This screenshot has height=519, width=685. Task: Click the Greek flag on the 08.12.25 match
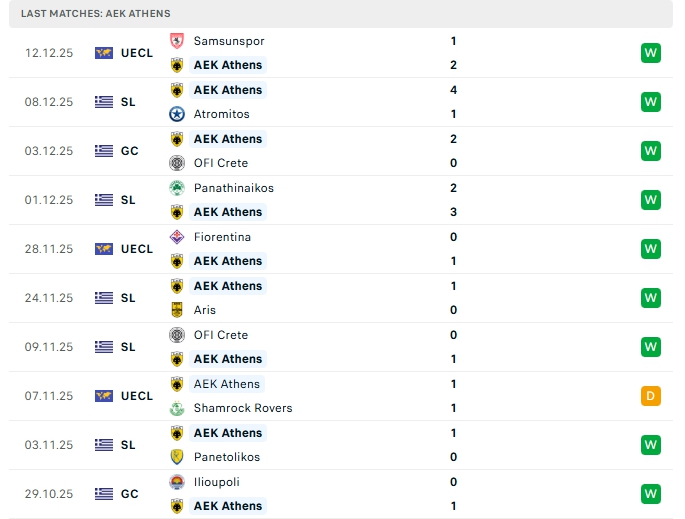[x=104, y=102]
